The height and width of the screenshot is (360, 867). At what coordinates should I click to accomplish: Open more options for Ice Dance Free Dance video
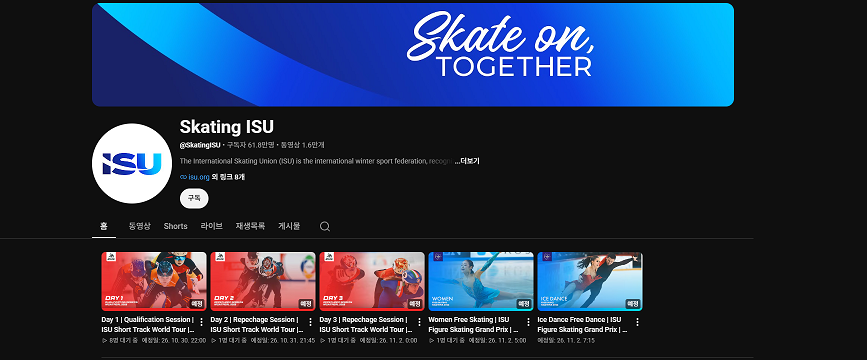coord(637,322)
